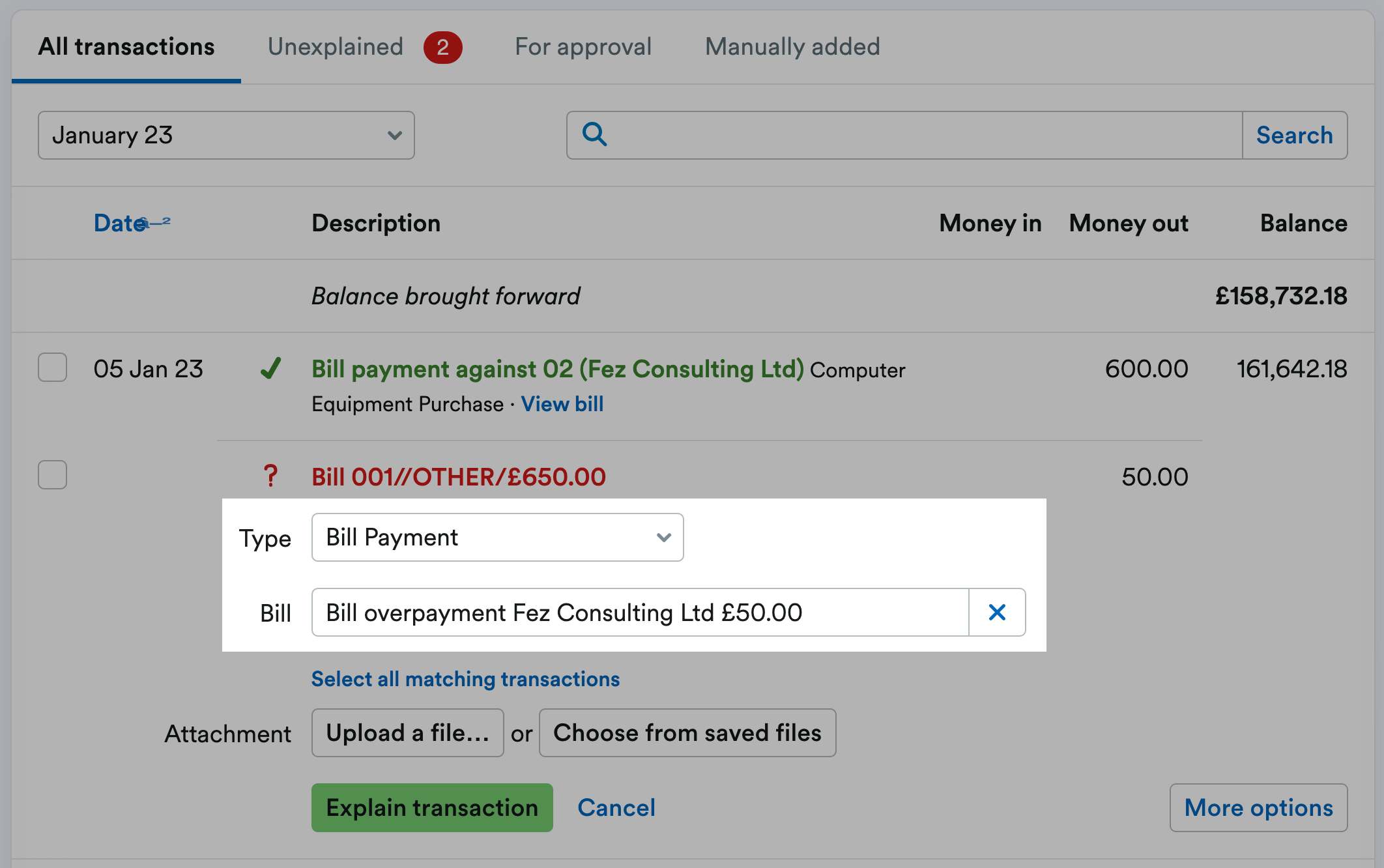Viewport: 1384px width, 868px height.
Task: Click Choose from saved files
Action: pyautogui.click(x=687, y=732)
